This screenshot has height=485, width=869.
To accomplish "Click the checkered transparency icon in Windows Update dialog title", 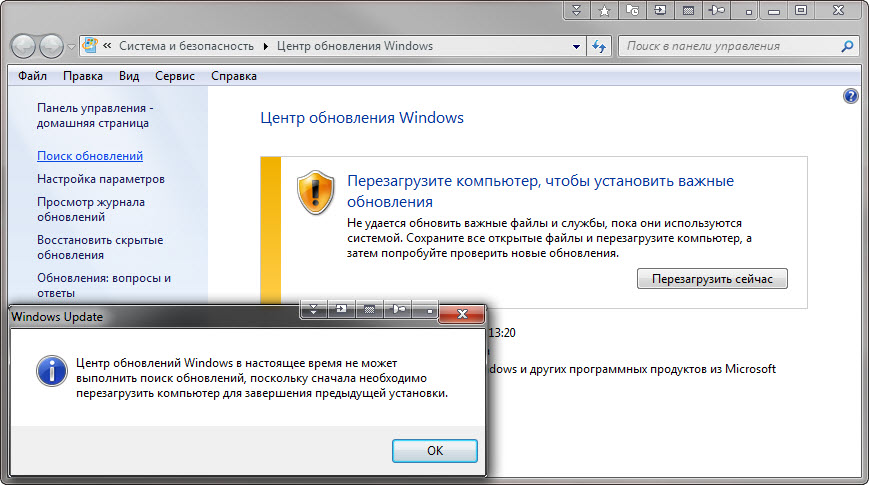I will pyautogui.click(x=369, y=310).
